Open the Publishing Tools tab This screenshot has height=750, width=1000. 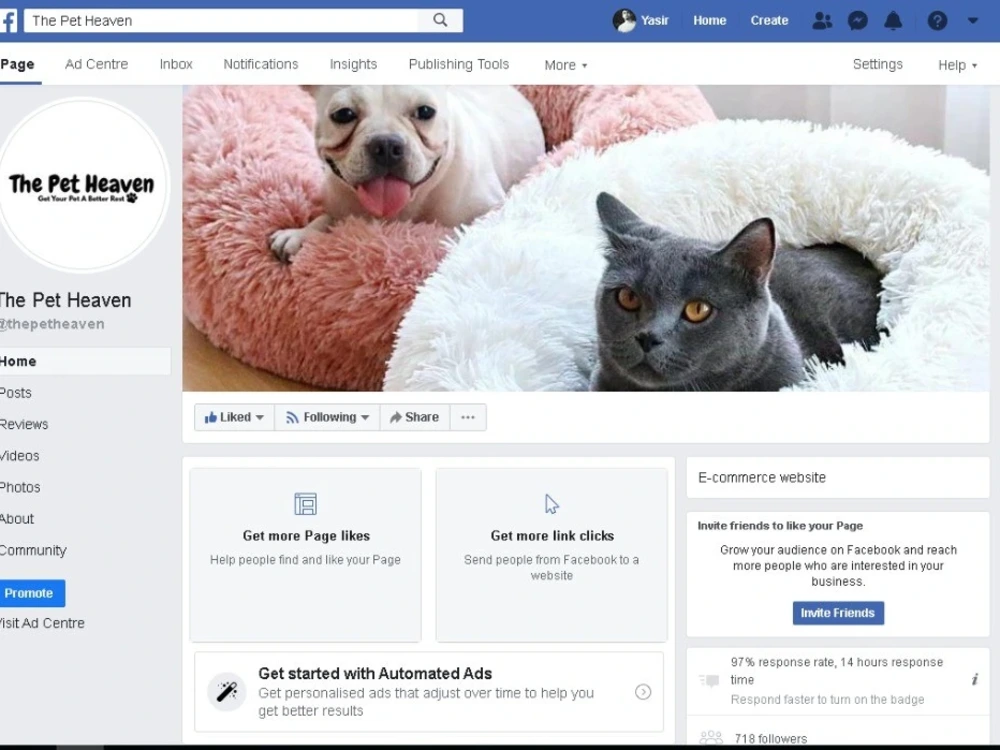(459, 64)
